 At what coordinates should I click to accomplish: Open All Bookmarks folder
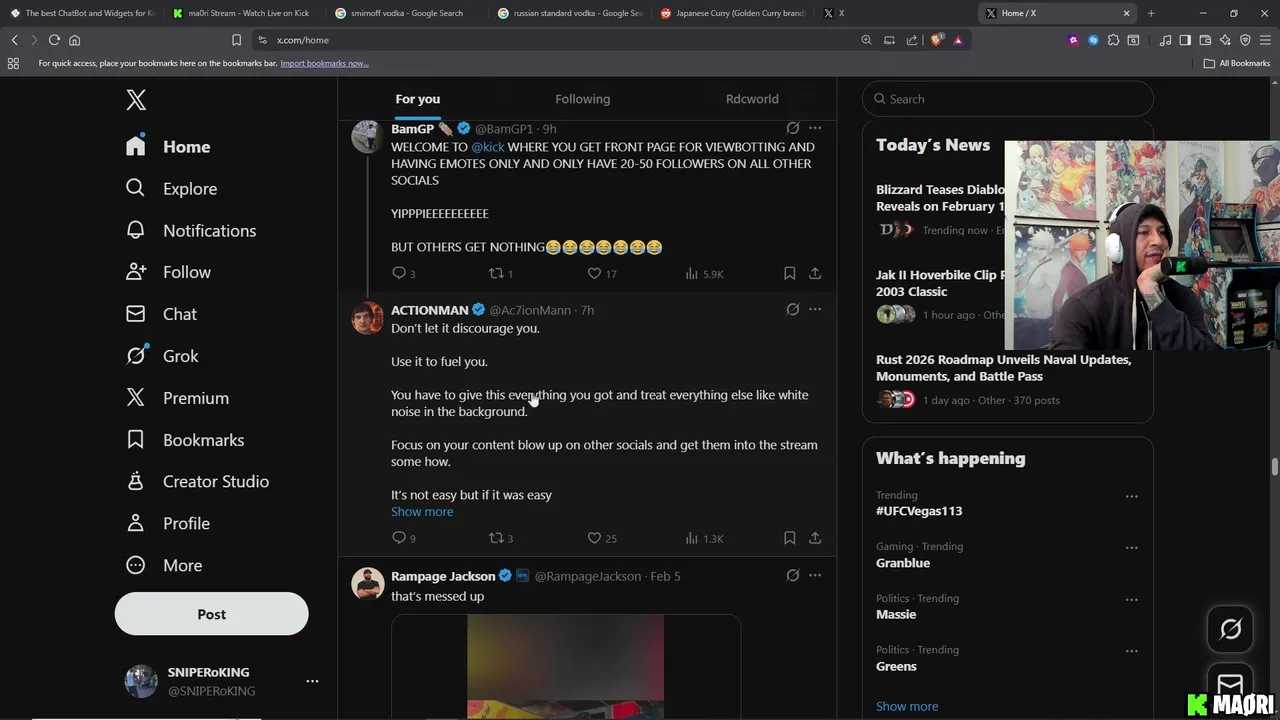1237,63
